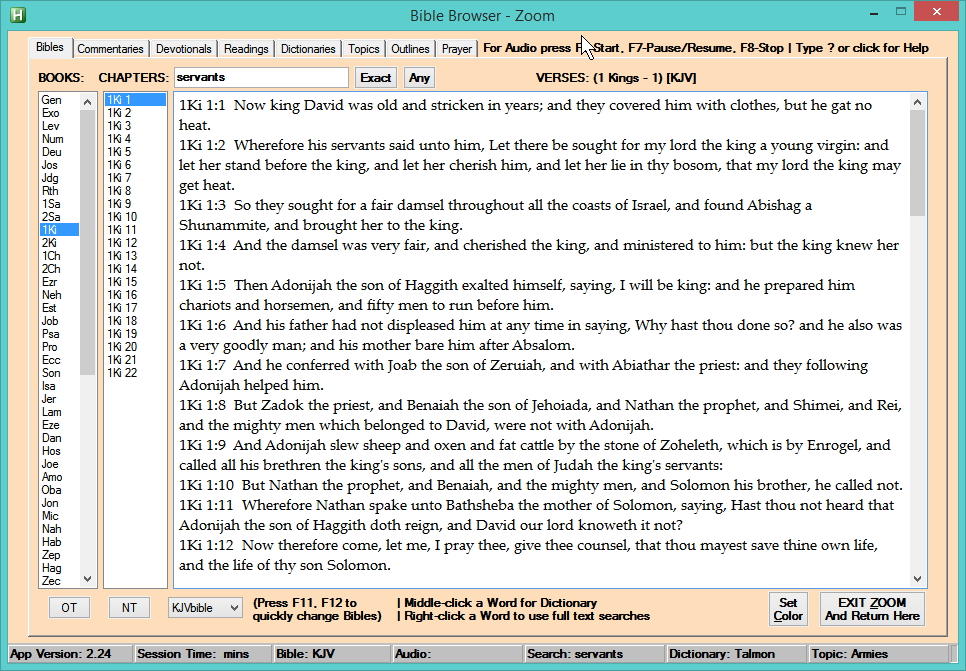Click the audio and help instruction text
966x671 pixels.
click(x=706, y=48)
